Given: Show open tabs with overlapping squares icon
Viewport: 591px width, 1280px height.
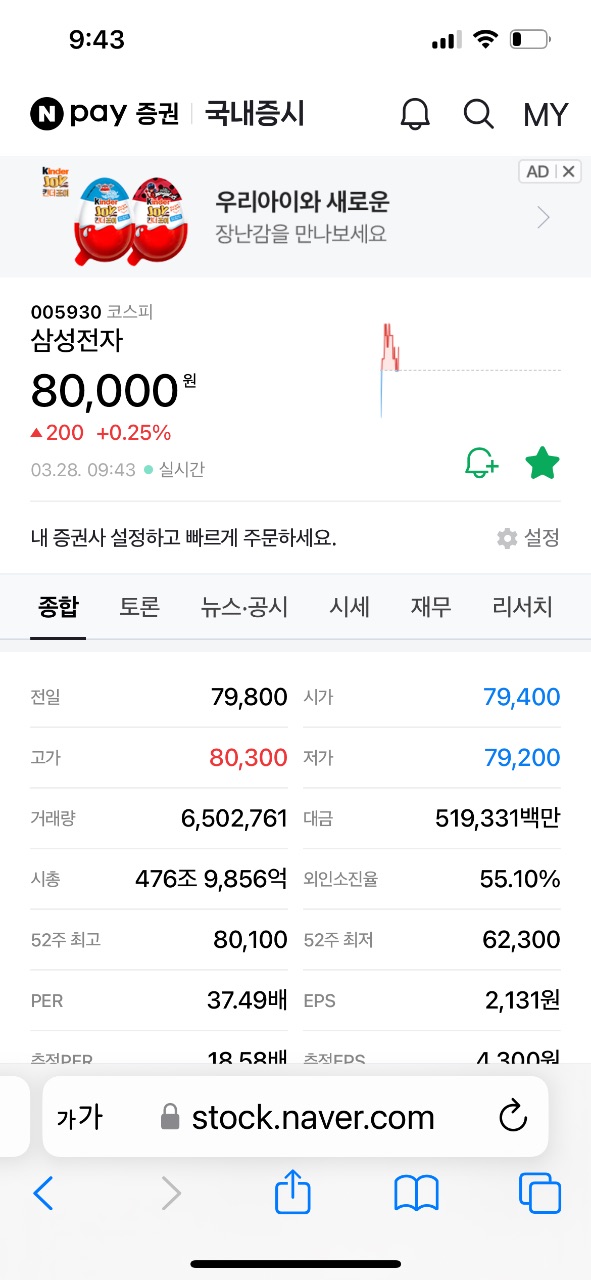Looking at the screenshot, I should coord(540,1193).
